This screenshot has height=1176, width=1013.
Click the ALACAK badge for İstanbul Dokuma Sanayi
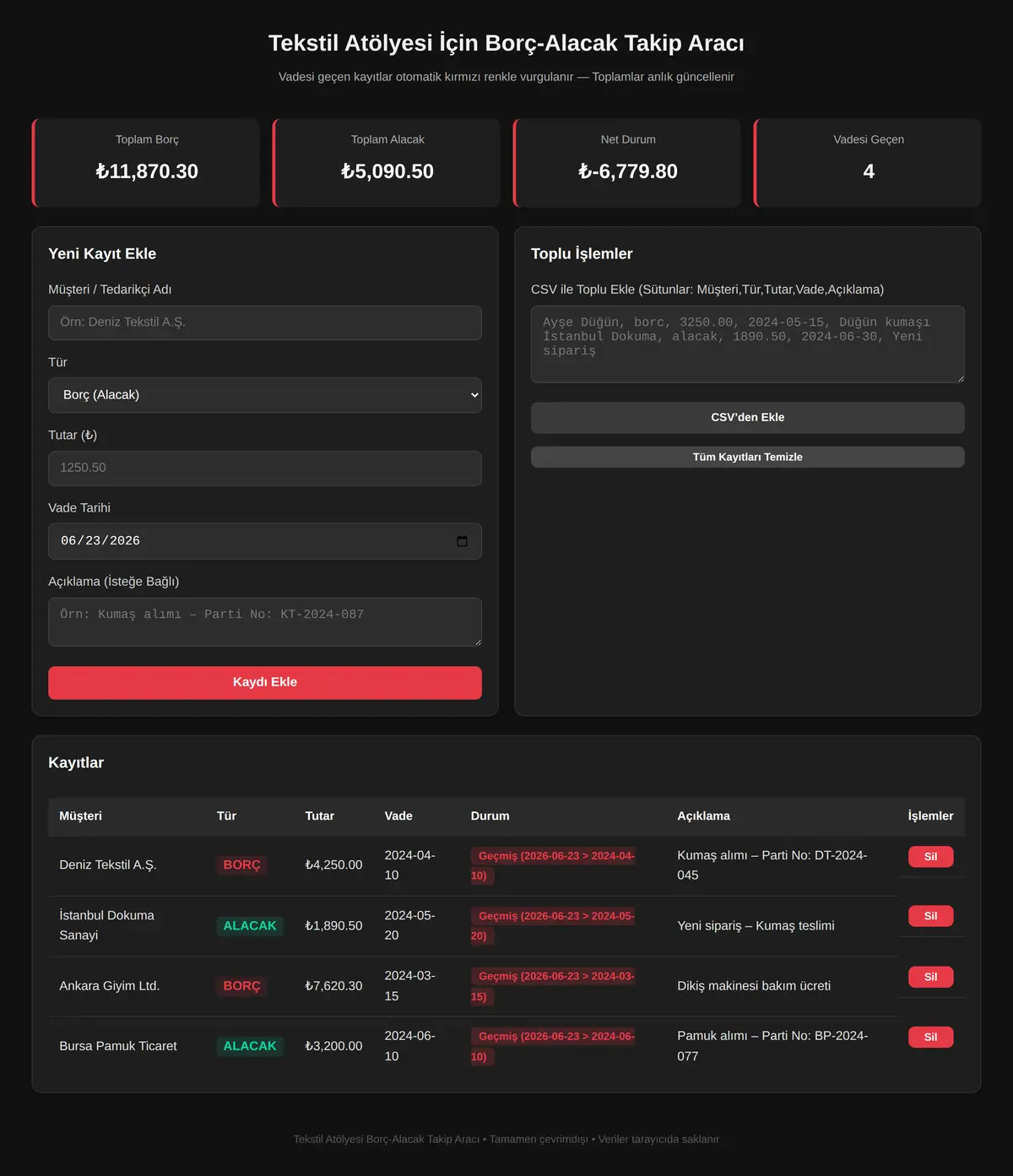(x=250, y=926)
